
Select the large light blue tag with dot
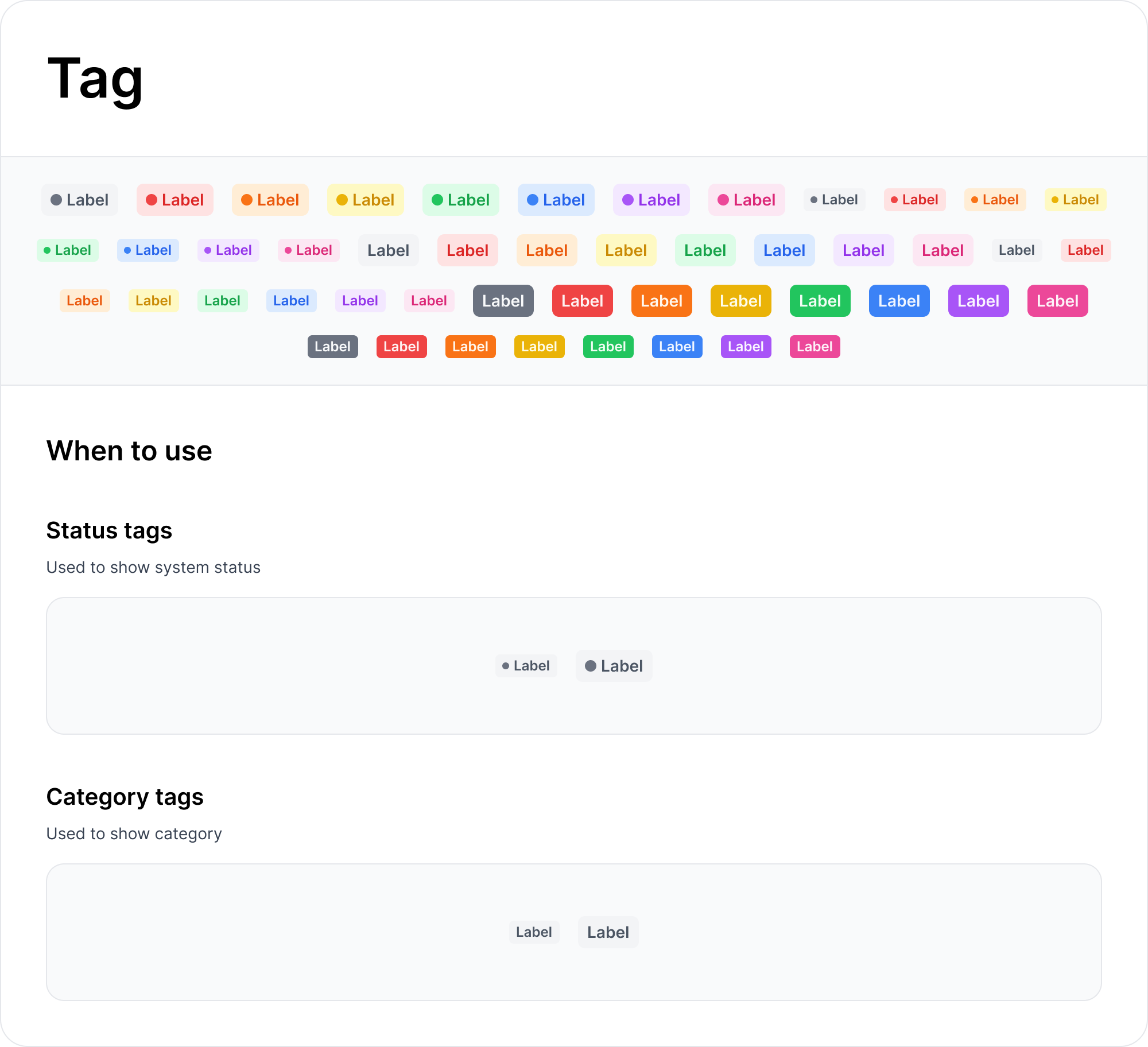click(556, 200)
